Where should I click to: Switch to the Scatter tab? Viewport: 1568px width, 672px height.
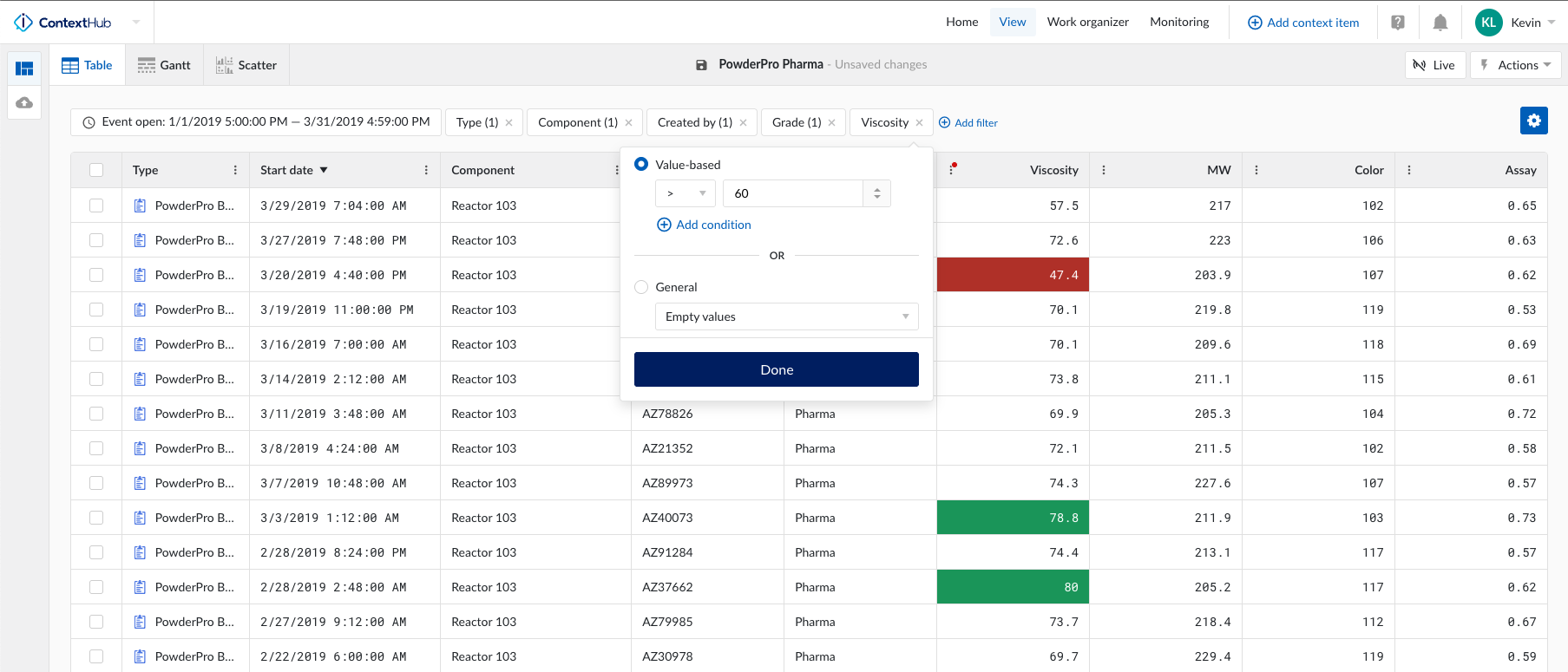tap(246, 65)
